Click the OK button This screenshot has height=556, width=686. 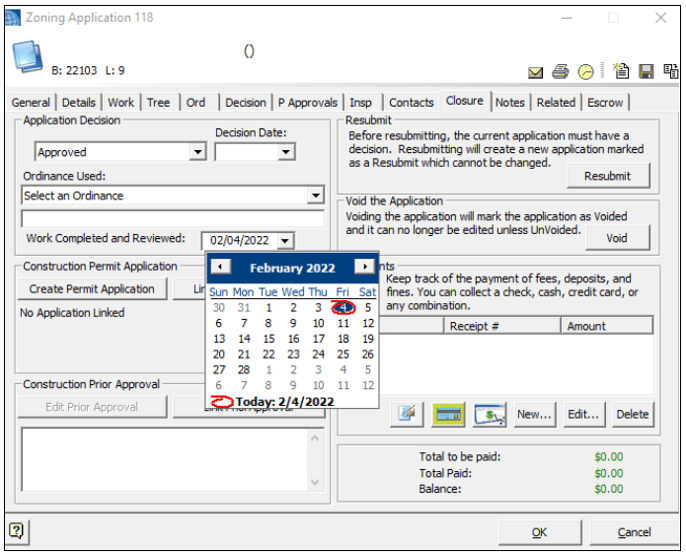[539, 532]
